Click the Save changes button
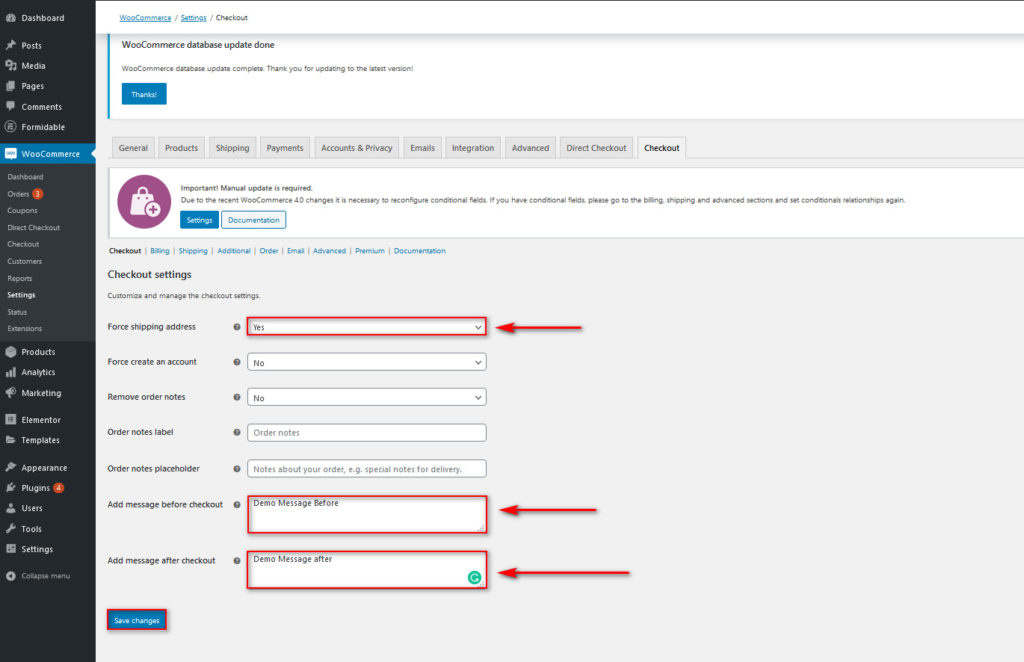Image resolution: width=1024 pixels, height=662 pixels. point(136,620)
